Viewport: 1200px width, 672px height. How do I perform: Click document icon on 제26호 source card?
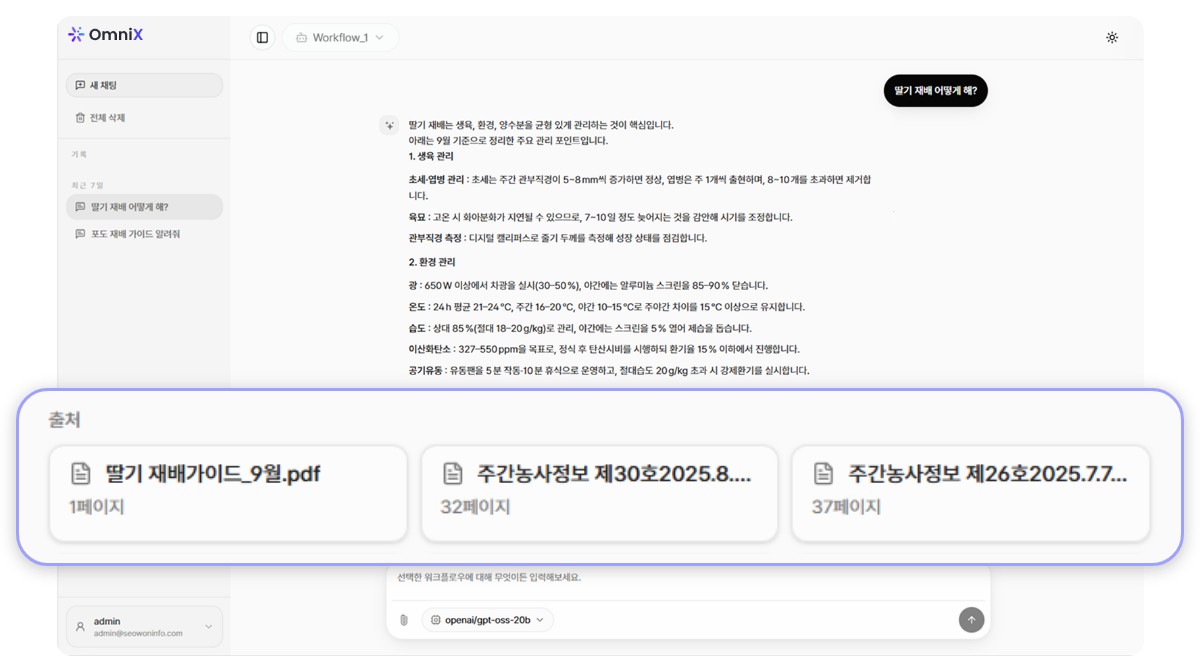[x=824, y=473]
